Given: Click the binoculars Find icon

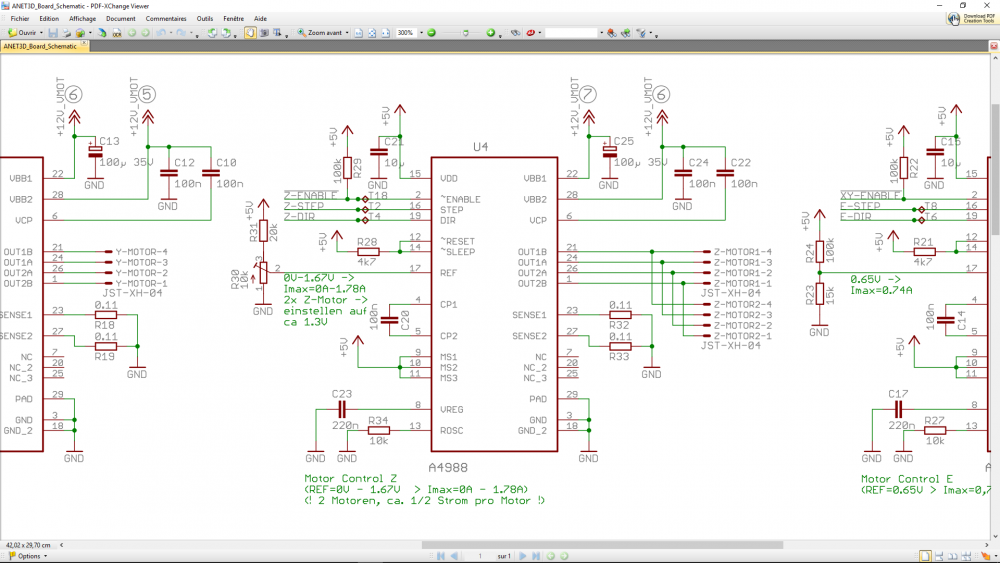Looking at the screenshot, I should coord(515,33).
